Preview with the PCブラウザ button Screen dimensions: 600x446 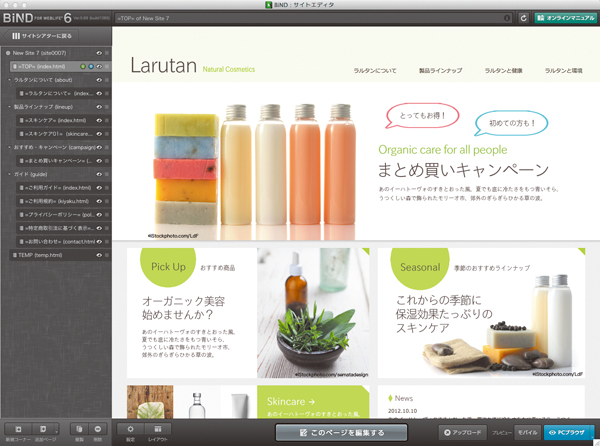point(567,432)
